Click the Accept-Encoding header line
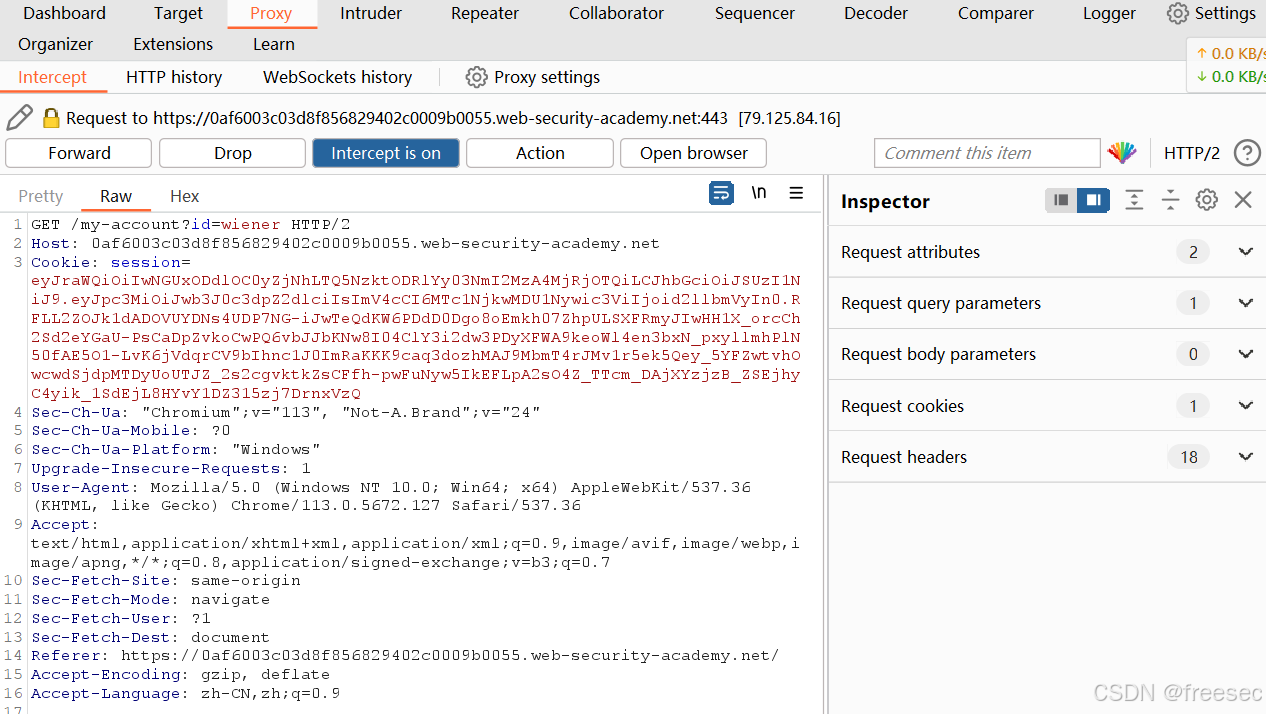 [x=180, y=675]
